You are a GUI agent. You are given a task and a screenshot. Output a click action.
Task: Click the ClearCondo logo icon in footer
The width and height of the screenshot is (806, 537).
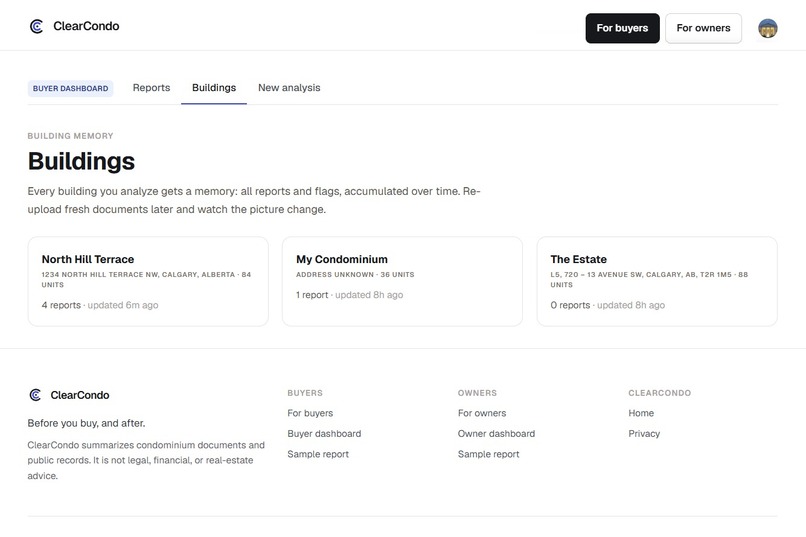35,395
